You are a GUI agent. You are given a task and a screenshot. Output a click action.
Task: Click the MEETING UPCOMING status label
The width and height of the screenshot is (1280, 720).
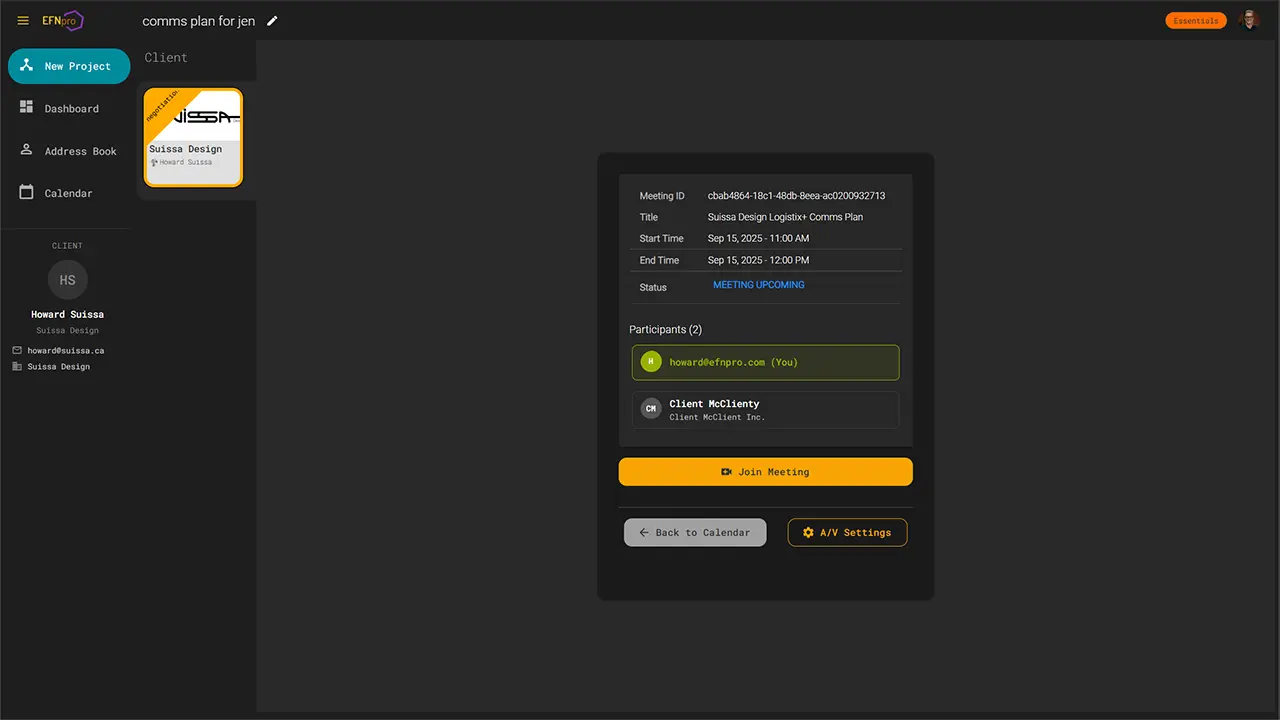click(758, 285)
